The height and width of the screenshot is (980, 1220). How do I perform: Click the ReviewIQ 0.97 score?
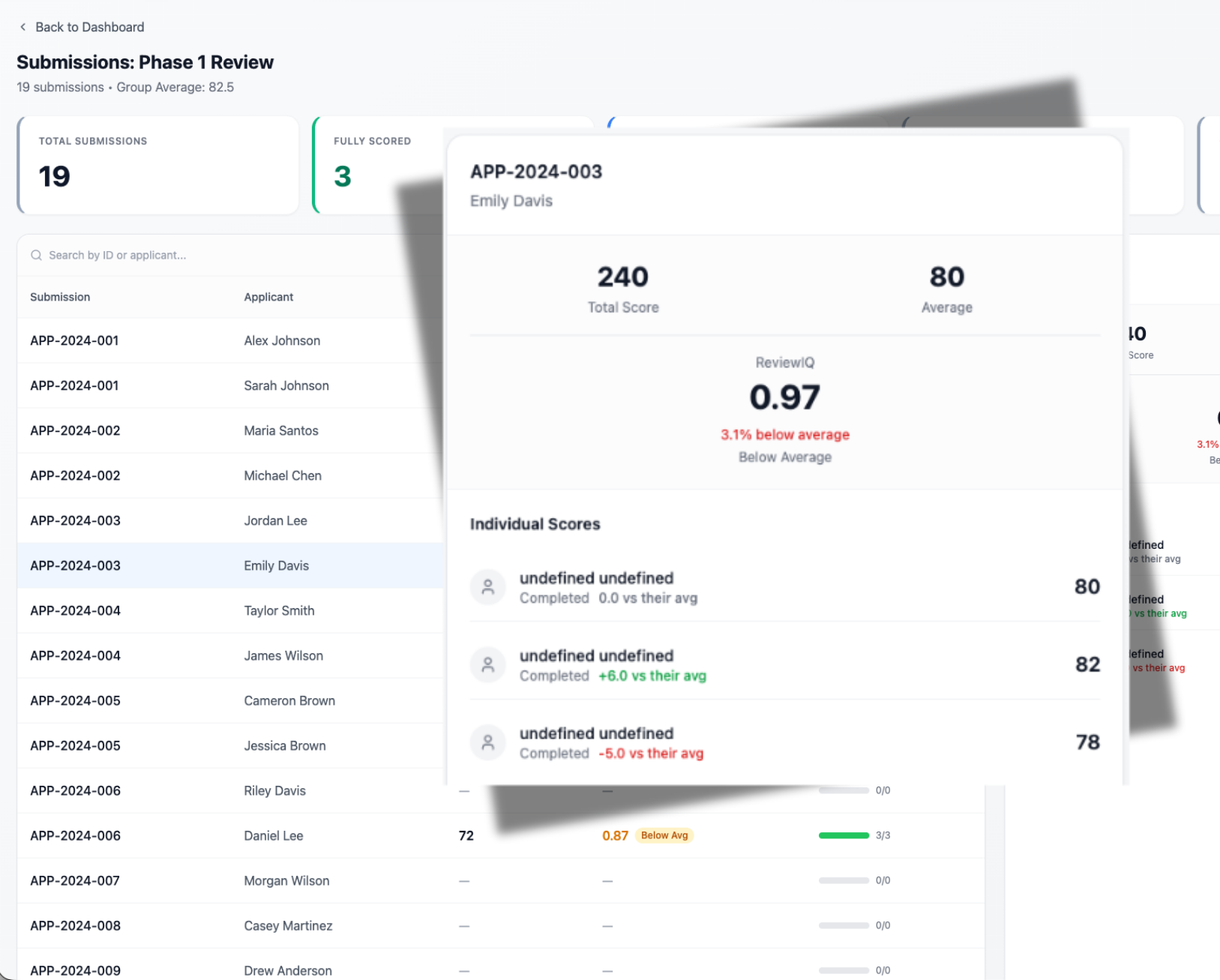click(x=785, y=397)
